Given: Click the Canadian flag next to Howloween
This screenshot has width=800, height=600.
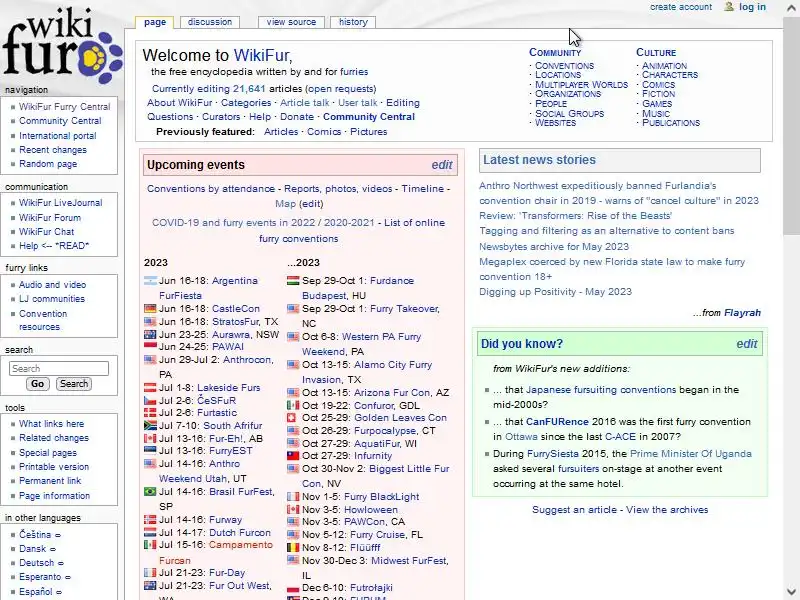Looking at the screenshot, I should [x=293, y=509].
